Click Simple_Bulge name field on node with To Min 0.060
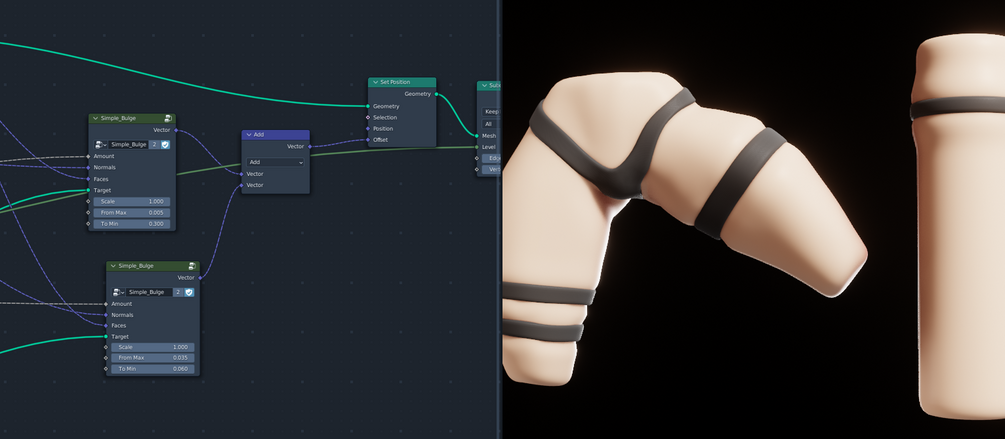 (149, 292)
